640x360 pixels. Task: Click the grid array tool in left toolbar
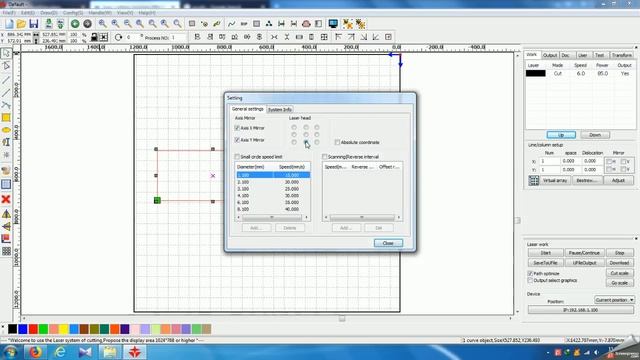pyautogui.click(x=6, y=251)
